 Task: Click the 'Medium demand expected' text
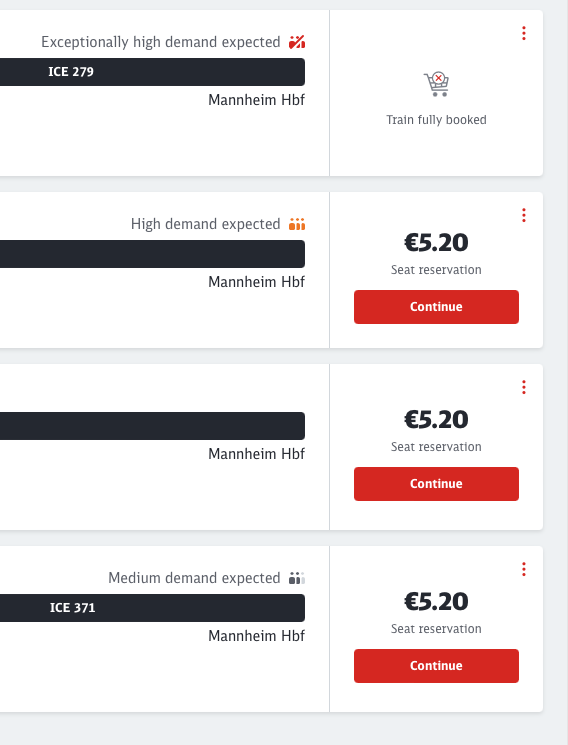point(194,578)
